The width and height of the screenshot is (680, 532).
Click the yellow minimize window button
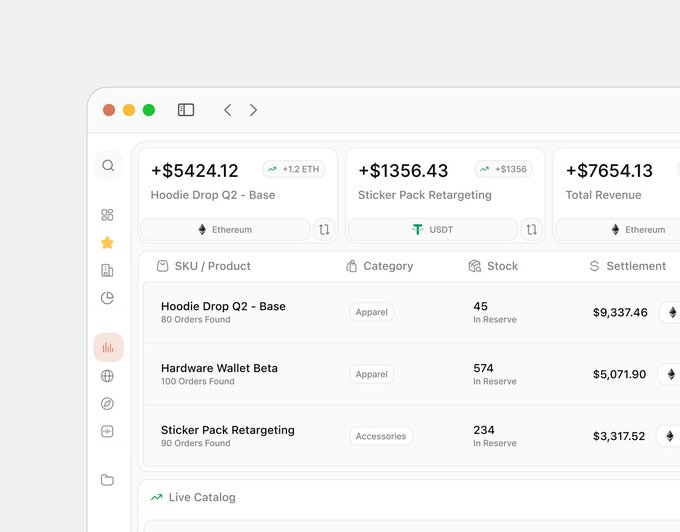(x=129, y=110)
